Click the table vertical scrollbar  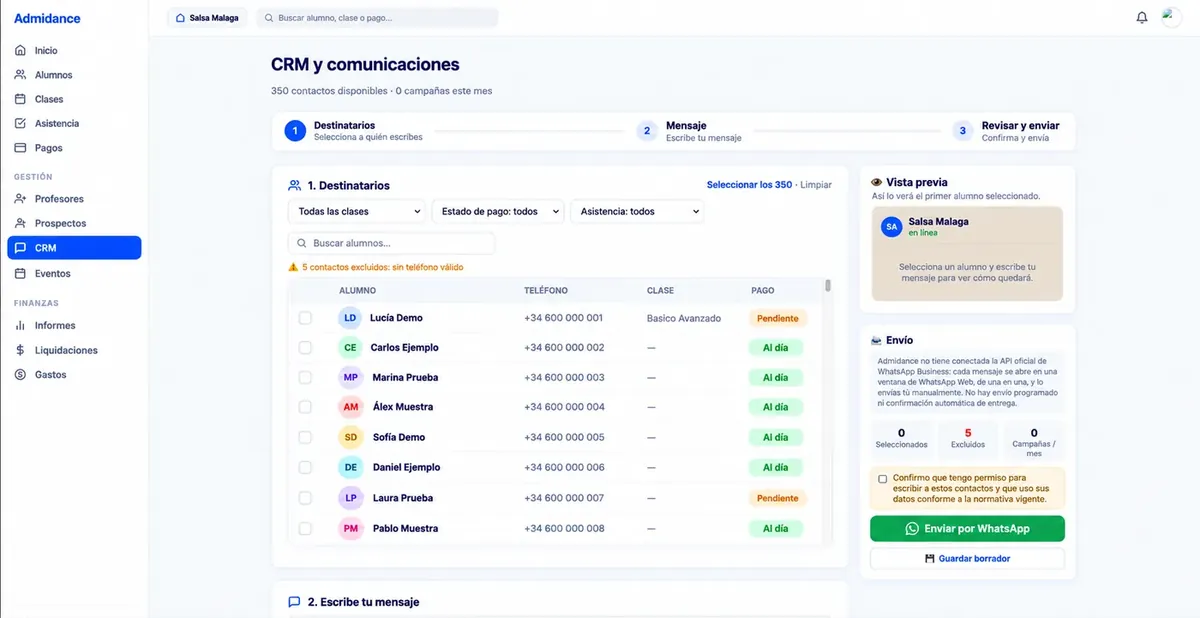click(x=828, y=286)
